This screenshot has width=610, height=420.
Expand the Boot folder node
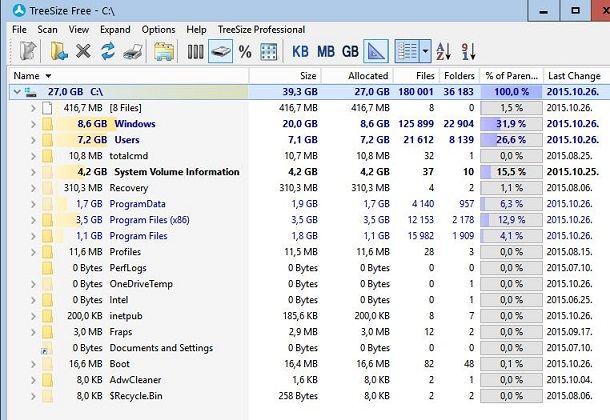click(x=33, y=364)
